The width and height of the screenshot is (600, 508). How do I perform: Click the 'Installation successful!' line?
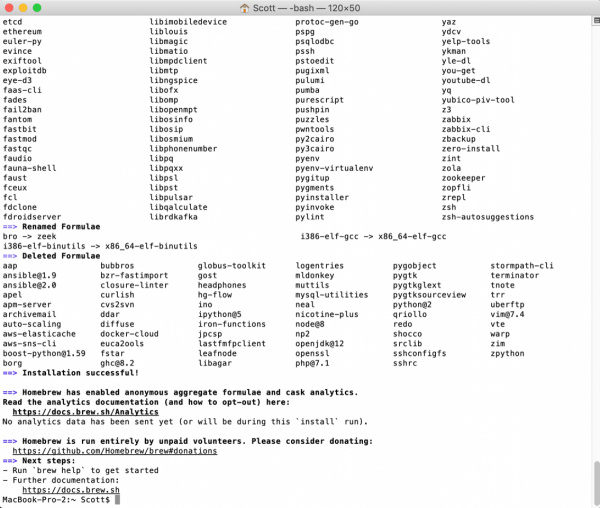[80, 373]
